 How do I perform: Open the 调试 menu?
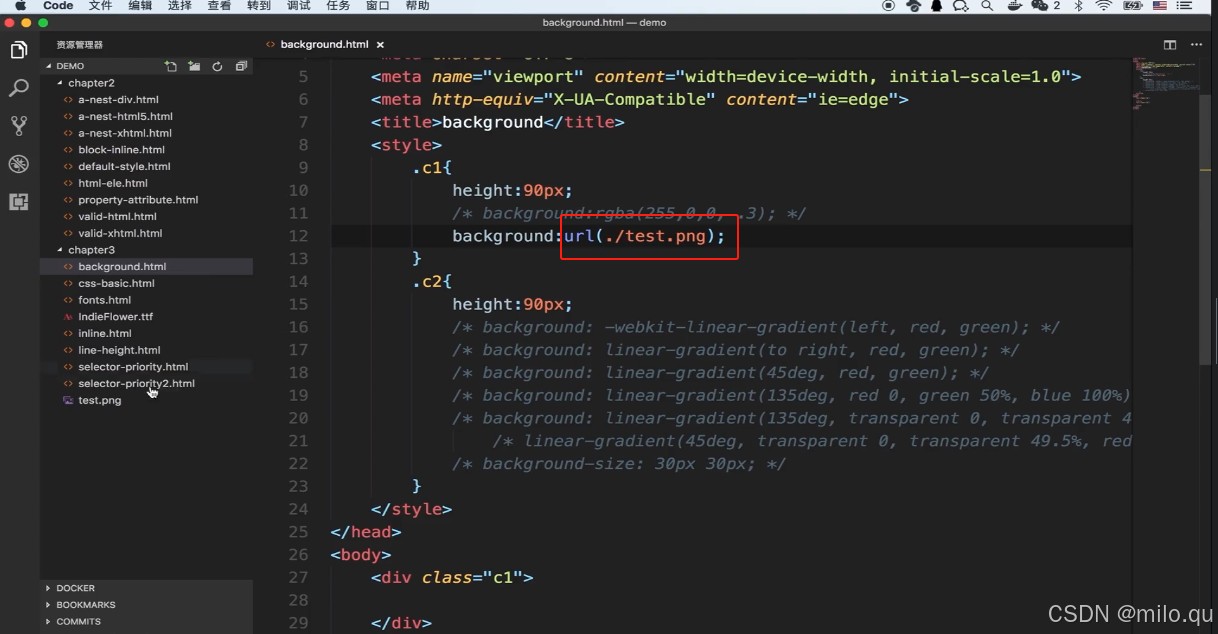(x=299, y=6)
